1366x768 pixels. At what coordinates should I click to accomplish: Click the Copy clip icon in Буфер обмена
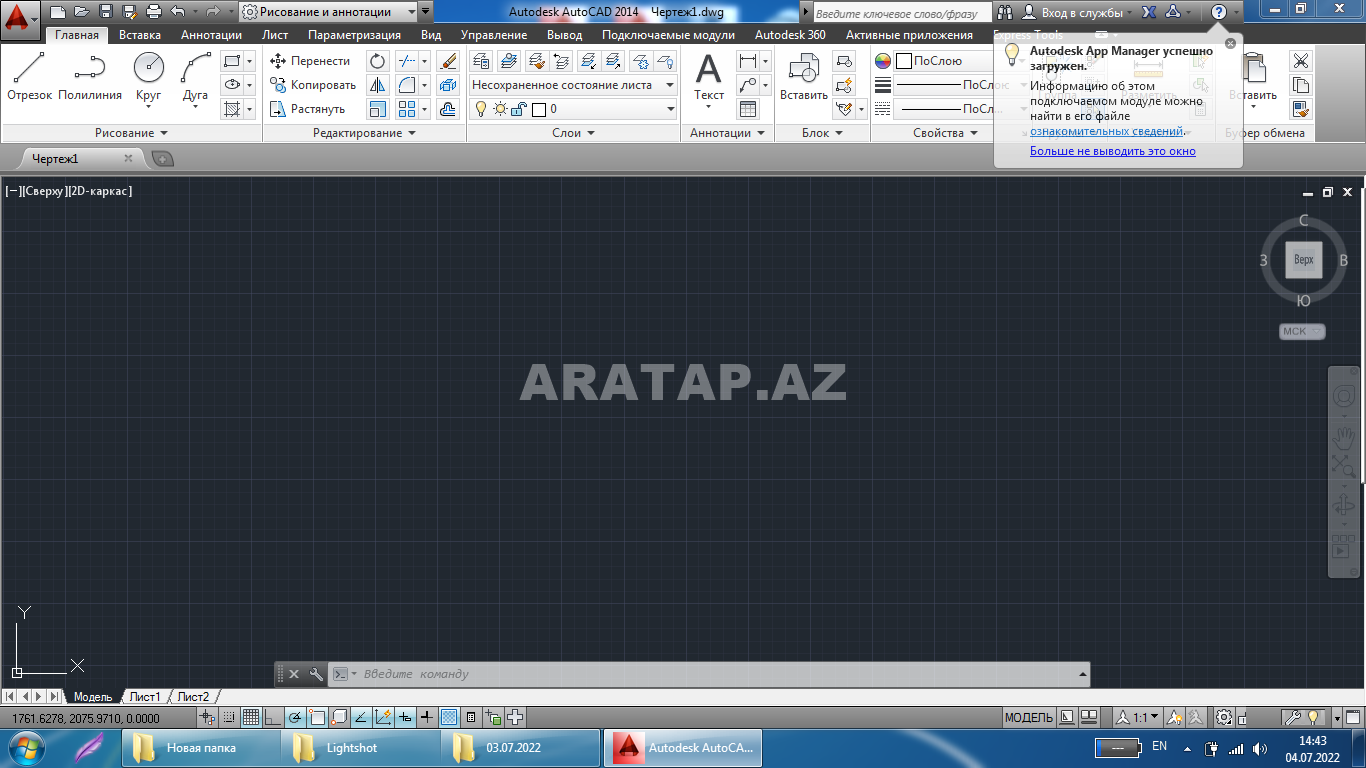pos(1300,85)
